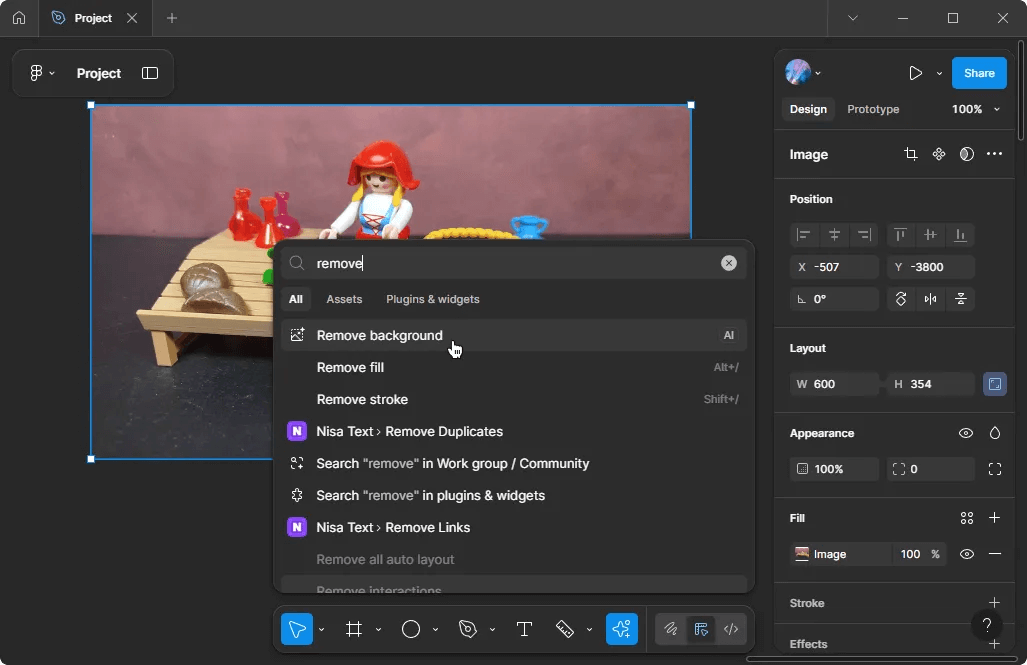Run Nisa Text Remove Links plugin

(x=514, y=527)
